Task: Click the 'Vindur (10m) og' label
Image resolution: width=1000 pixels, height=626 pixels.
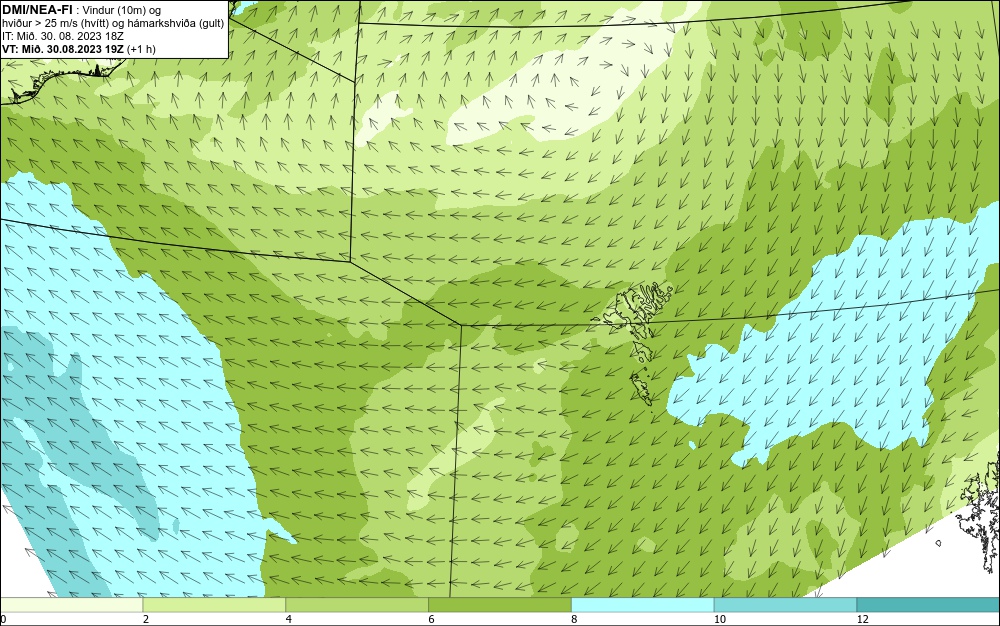Action: pos(122,10)
